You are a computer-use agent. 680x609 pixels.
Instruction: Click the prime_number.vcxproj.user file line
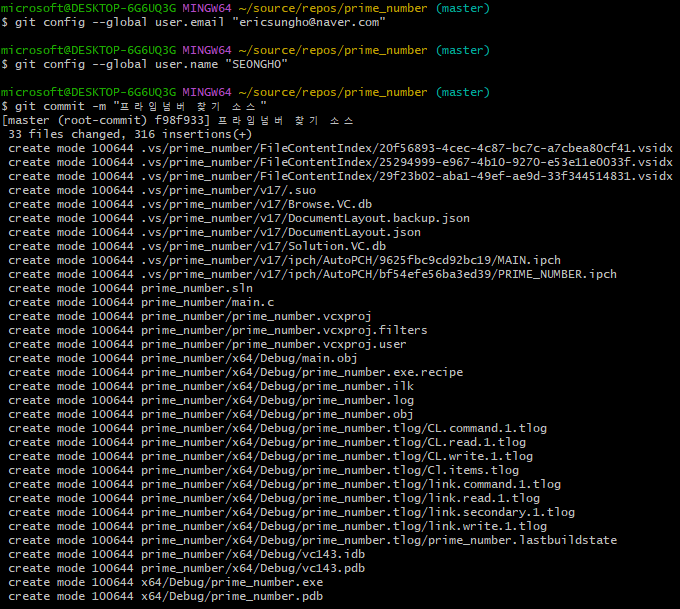[207, 344]
